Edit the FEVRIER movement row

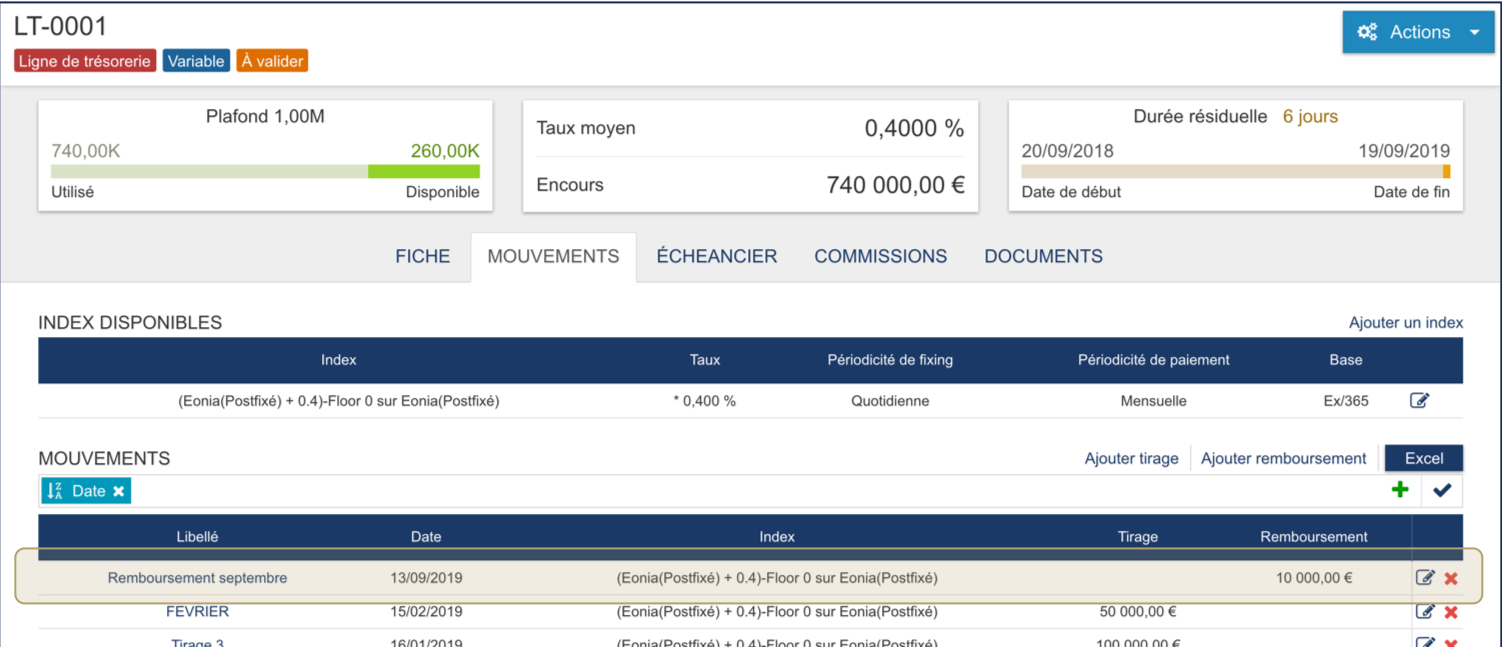click(1425, 612)
